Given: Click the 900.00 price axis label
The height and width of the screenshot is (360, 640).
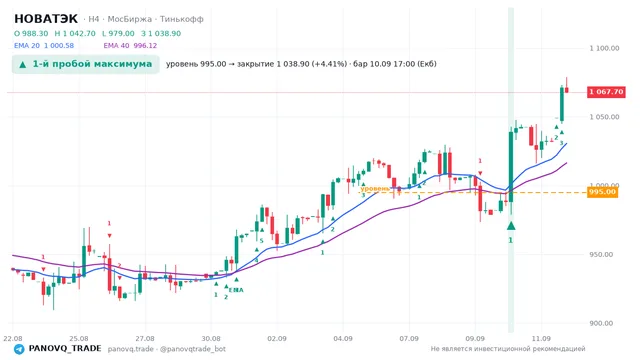Looking at the screenshot, I should tap(601, 323).
